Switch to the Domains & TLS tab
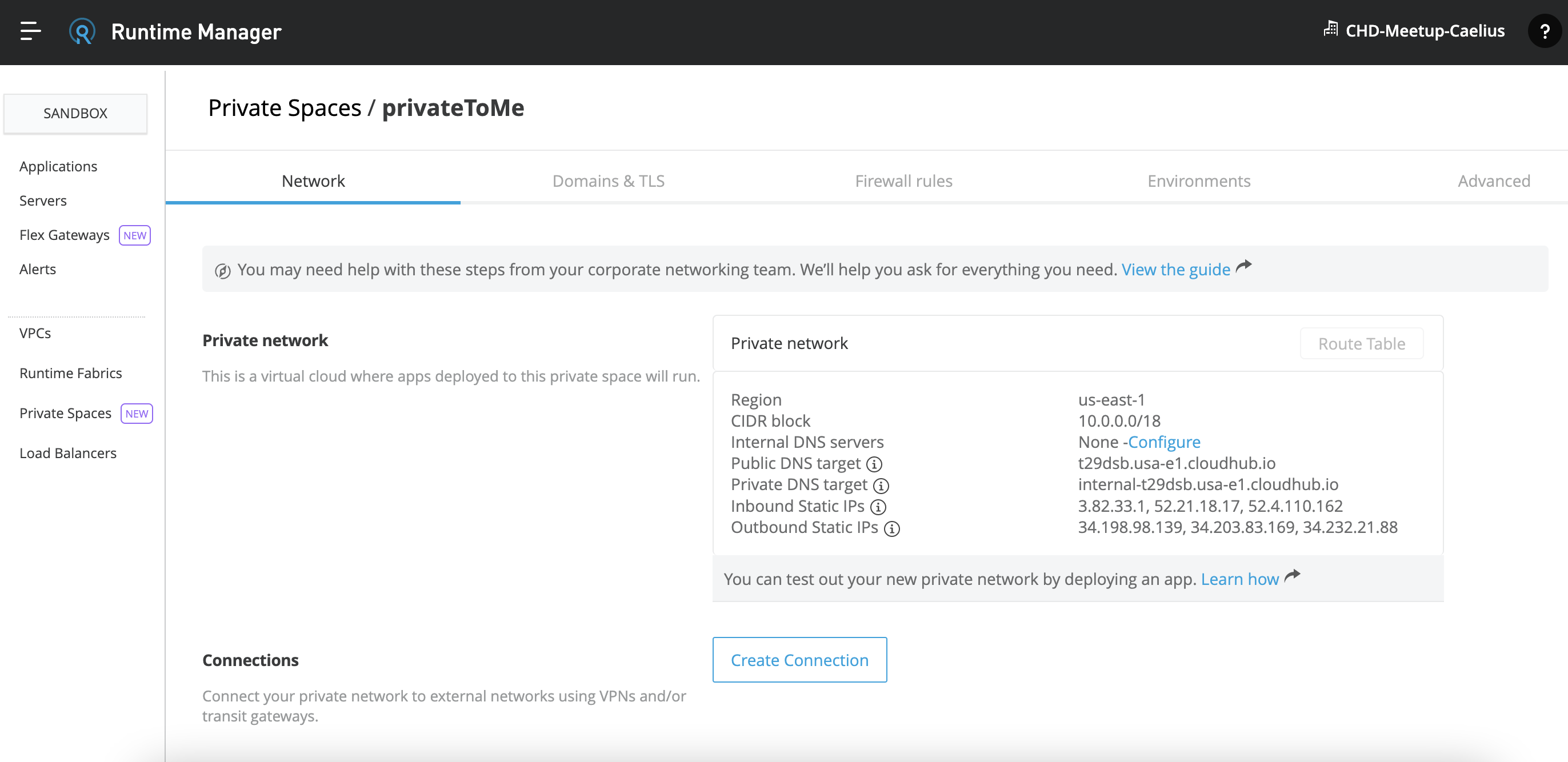This screenshot has width=1568, height=762. [608, 181]
